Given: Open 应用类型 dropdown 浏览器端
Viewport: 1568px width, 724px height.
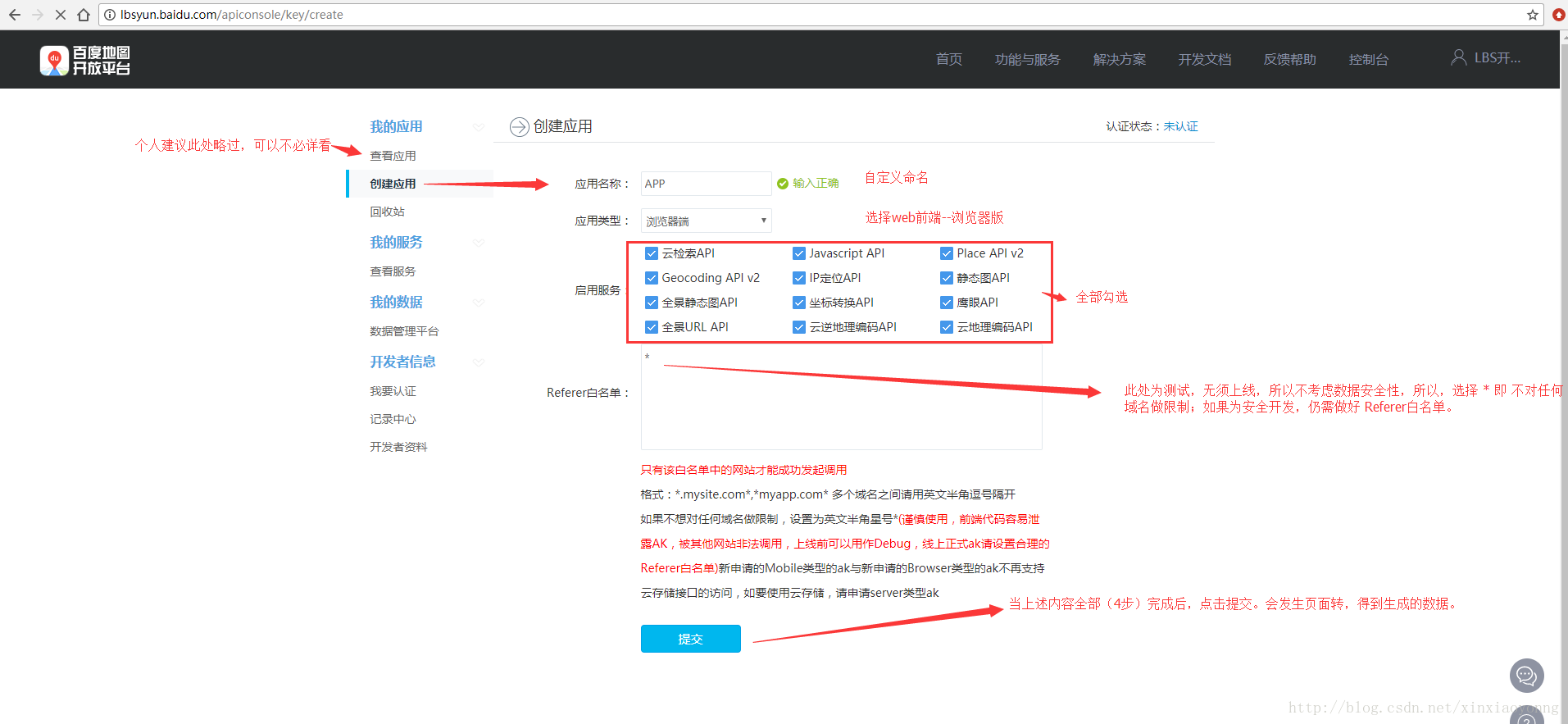Looking at the screenshot, I should click(706, 221).
